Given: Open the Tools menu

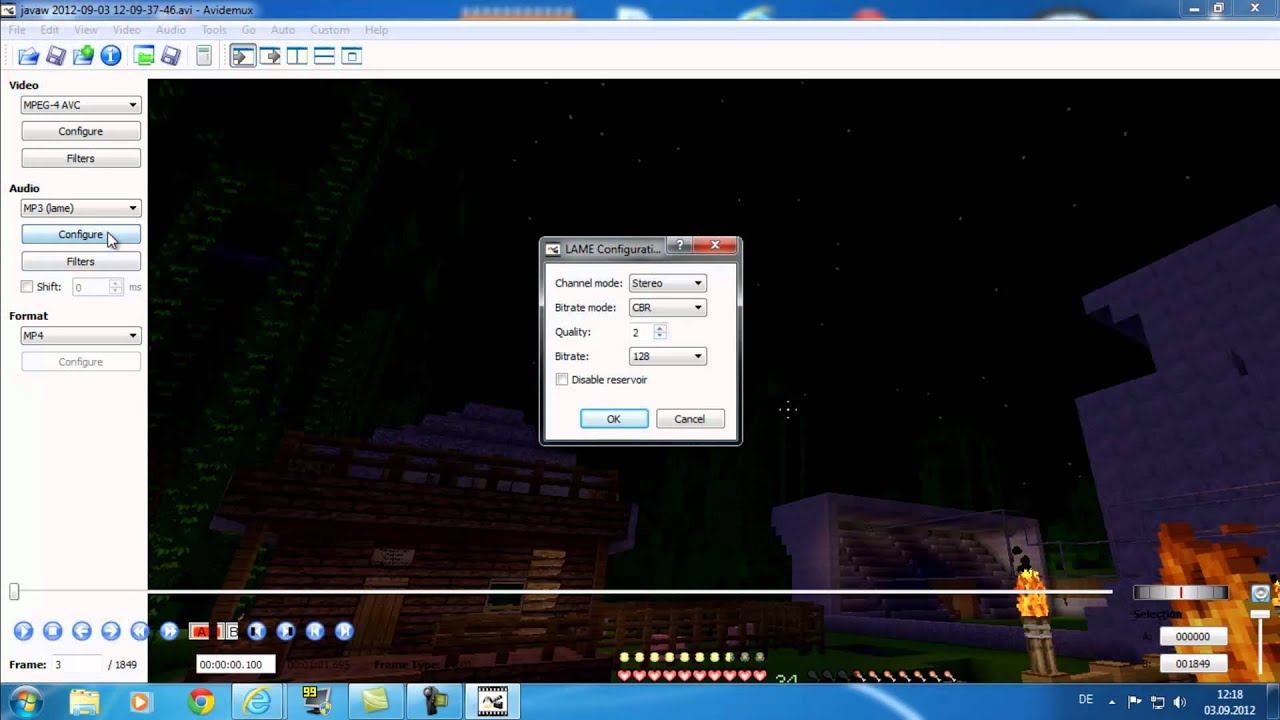Looking at the screenshot, I should (214, 30).
